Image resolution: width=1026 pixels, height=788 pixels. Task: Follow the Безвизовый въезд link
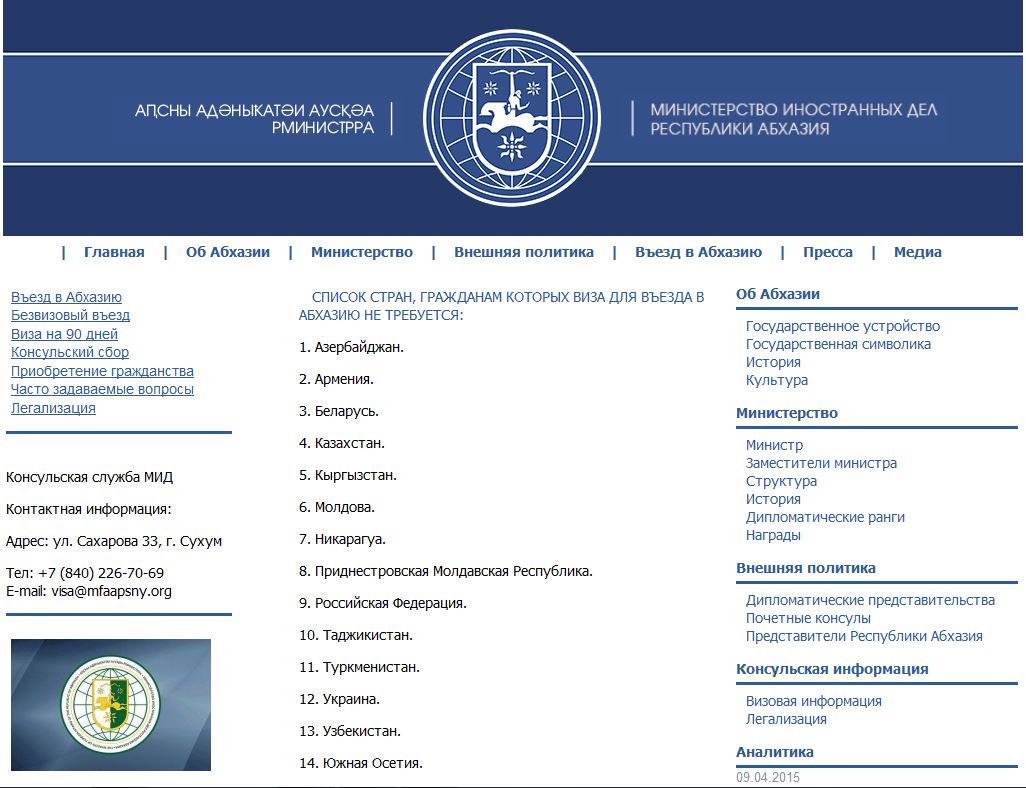coord(70,315)
